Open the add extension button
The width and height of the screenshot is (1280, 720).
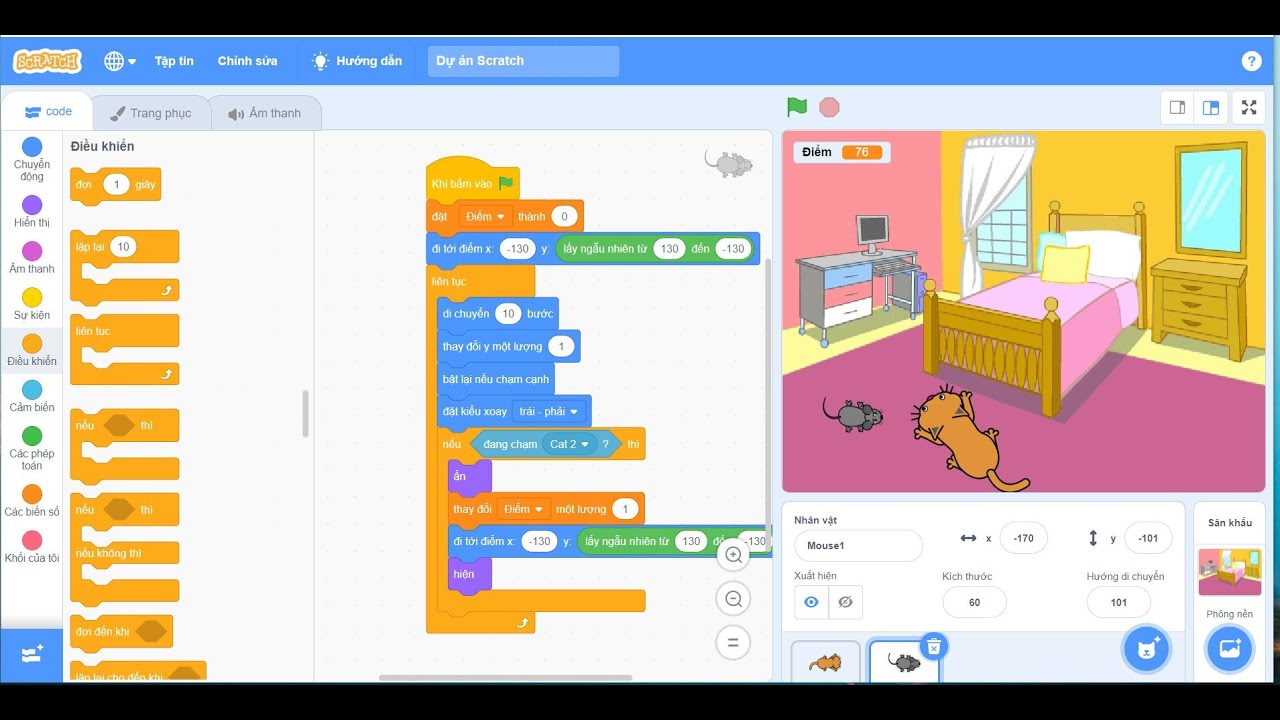click(32, 654)
